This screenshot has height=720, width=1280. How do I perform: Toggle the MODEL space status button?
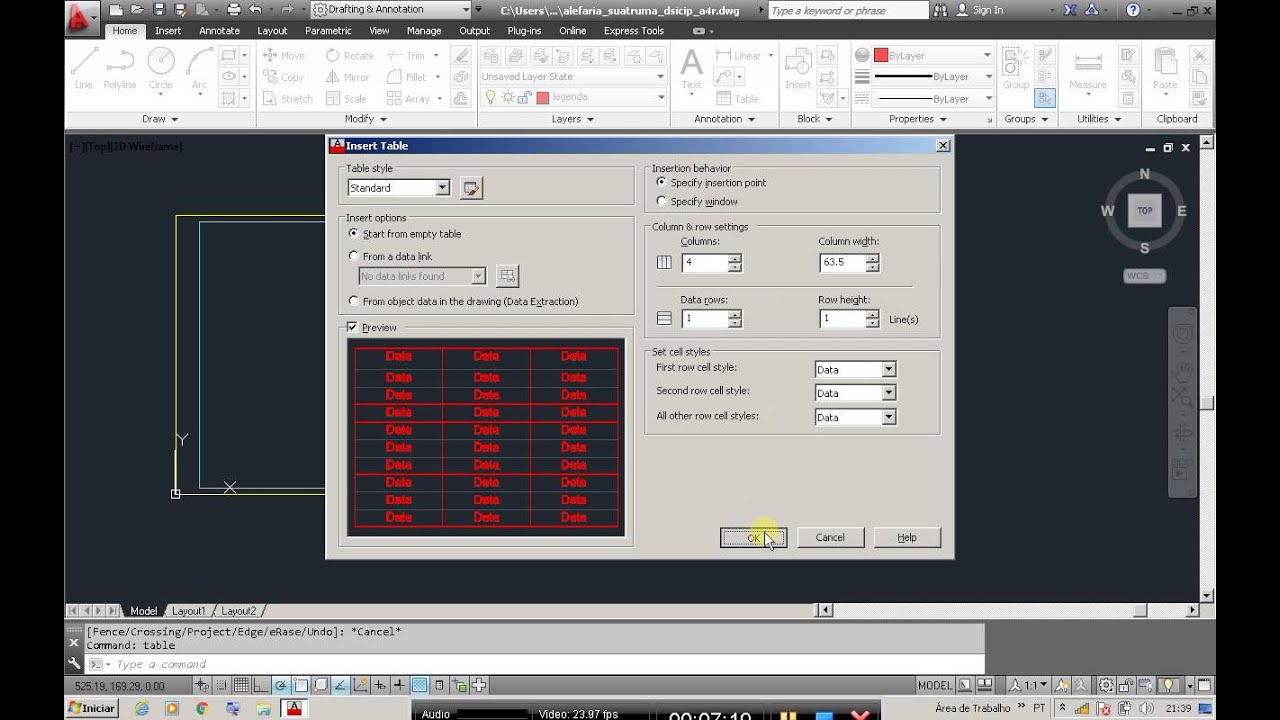935,685
